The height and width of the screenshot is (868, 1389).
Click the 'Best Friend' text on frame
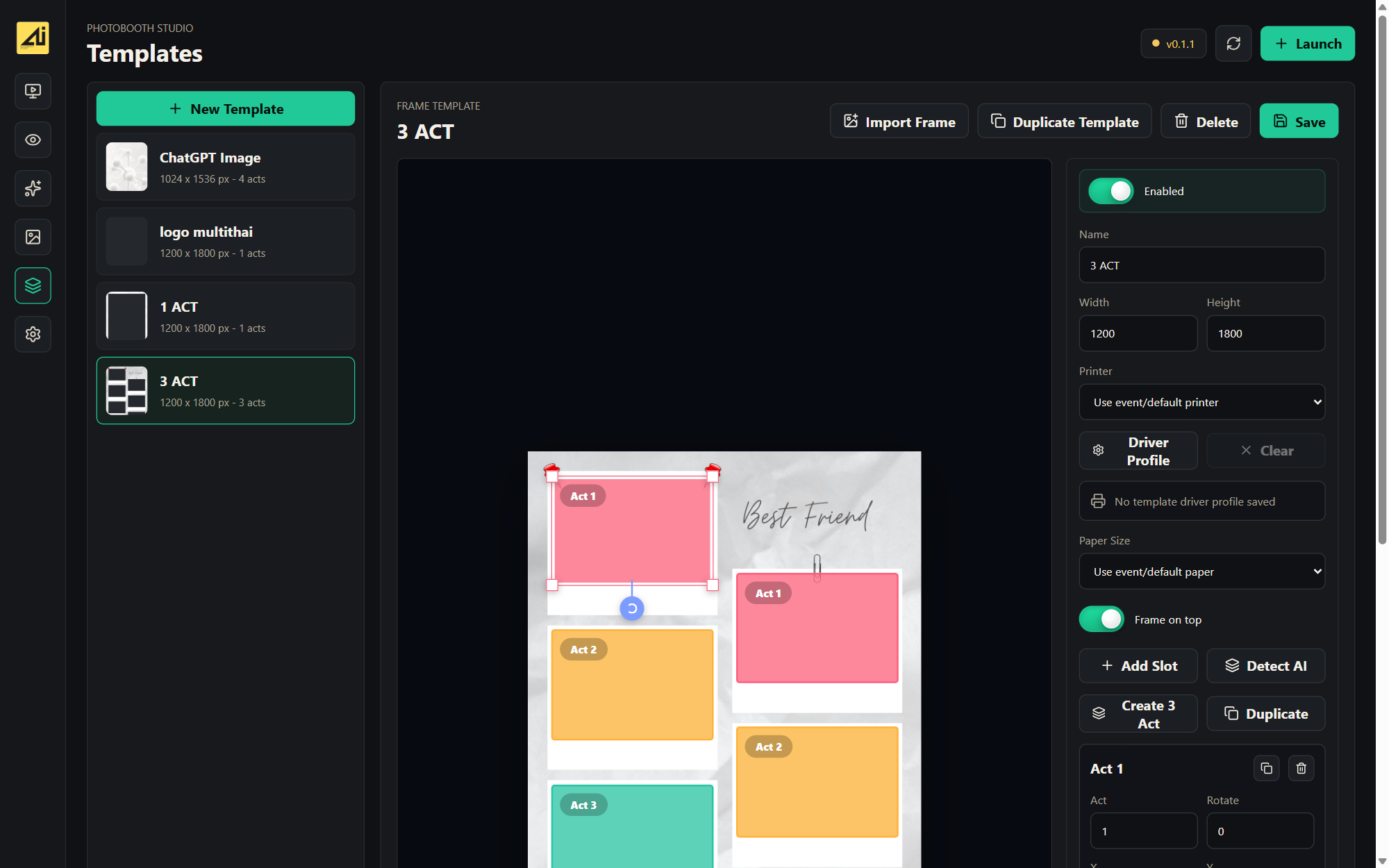tap(807, 515)
